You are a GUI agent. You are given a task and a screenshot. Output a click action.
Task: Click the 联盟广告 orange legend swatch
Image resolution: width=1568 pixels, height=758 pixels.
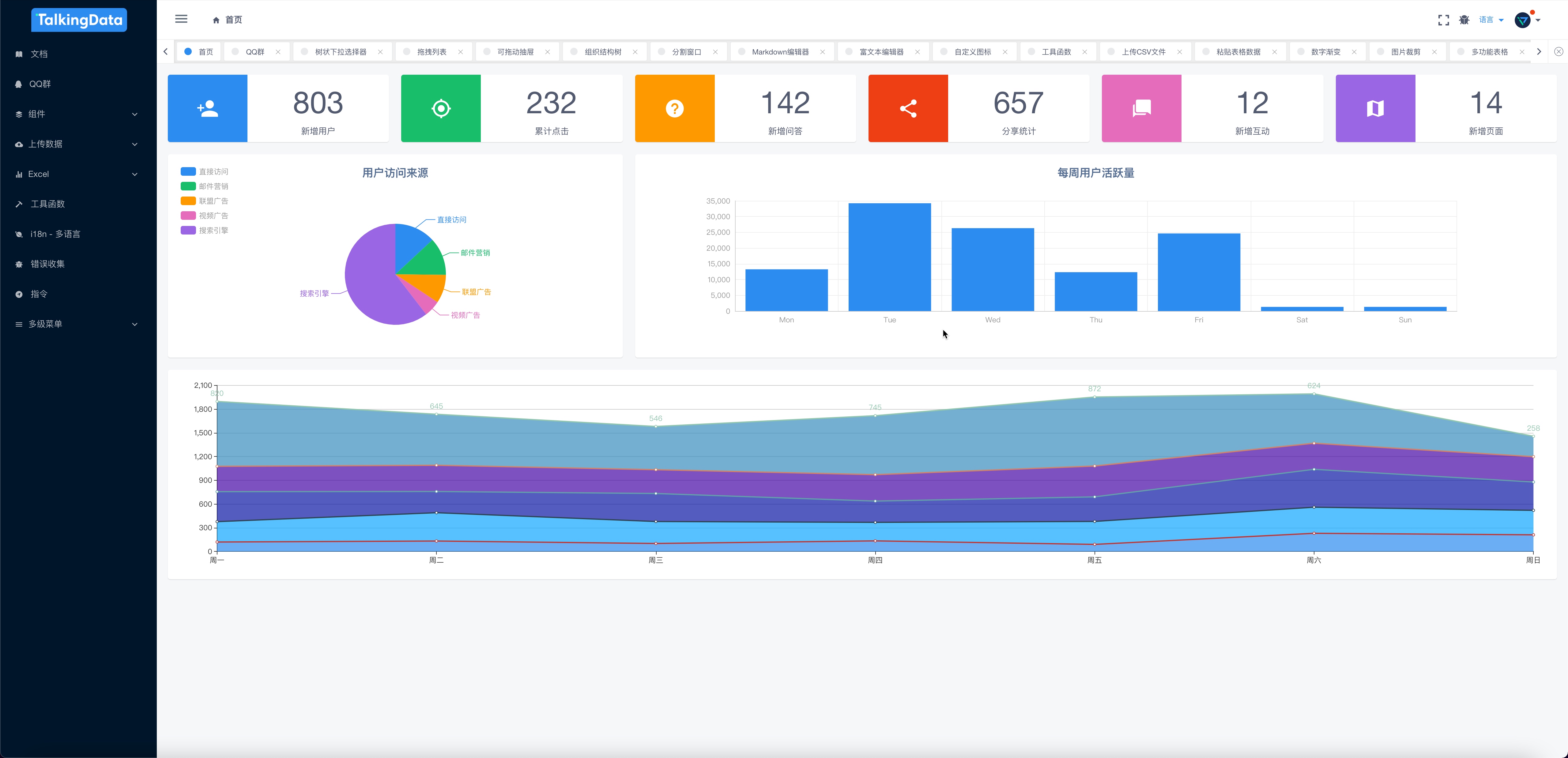[188, 201]
